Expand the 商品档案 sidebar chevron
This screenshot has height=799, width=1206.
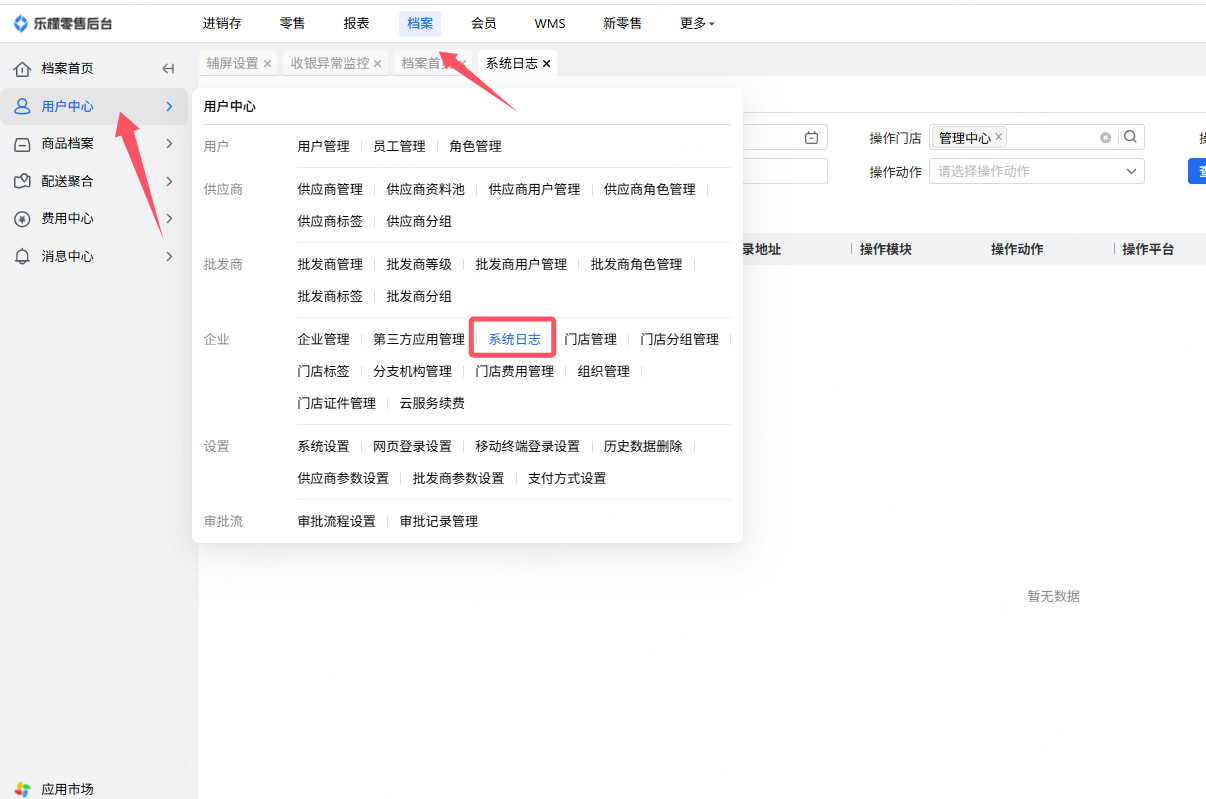pos(169,144)
